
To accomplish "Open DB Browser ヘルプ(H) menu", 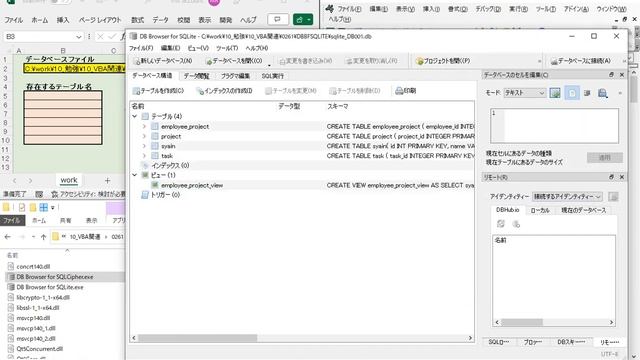I will coord(256,48).
